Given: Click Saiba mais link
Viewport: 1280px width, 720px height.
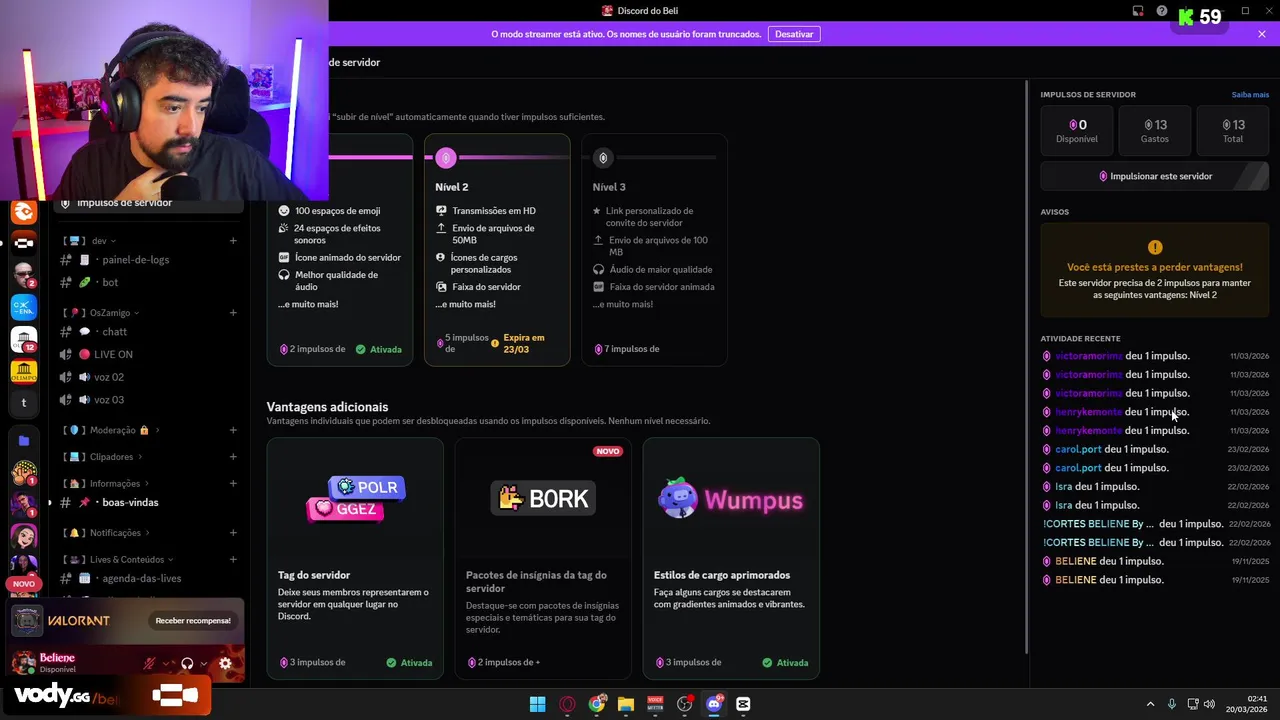Looking at the screenshot, I should coord(1250,95).
